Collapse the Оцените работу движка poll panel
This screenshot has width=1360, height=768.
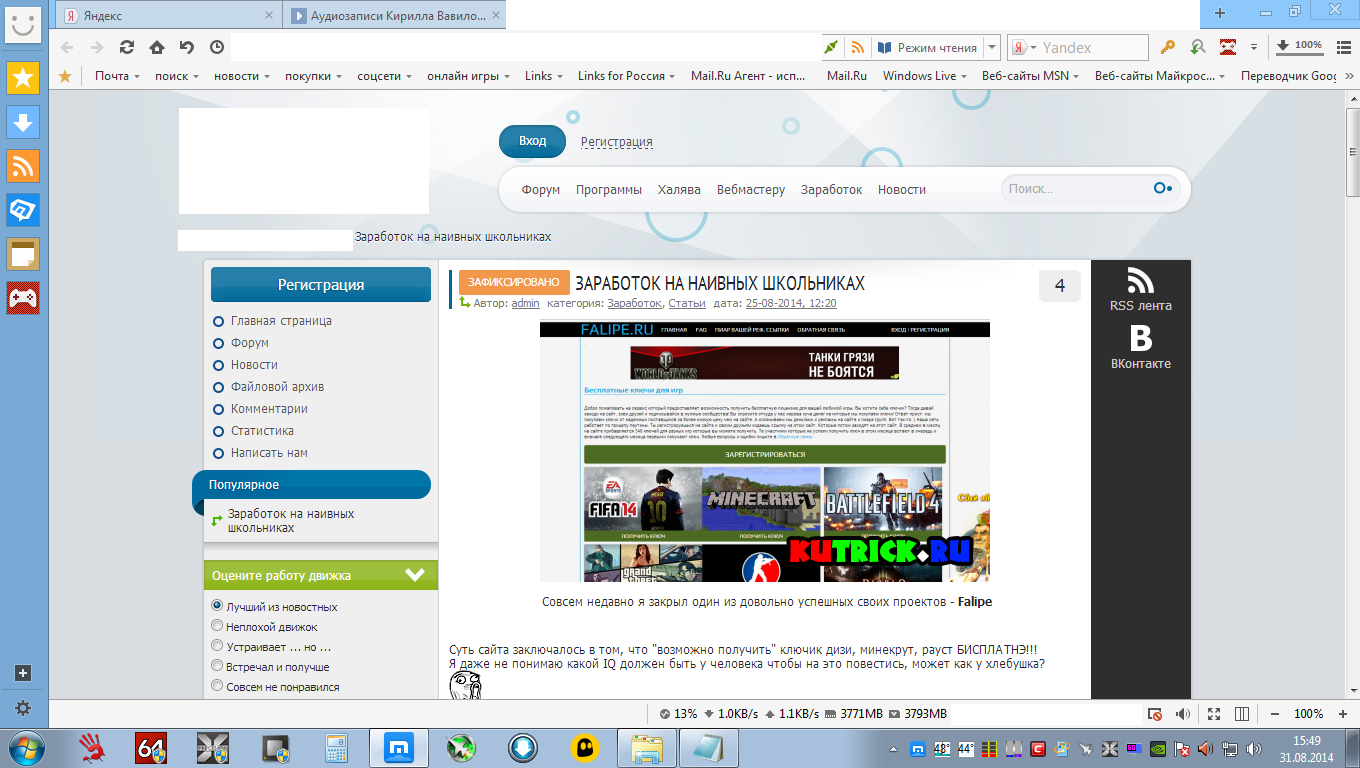click(x=415, y=575)
